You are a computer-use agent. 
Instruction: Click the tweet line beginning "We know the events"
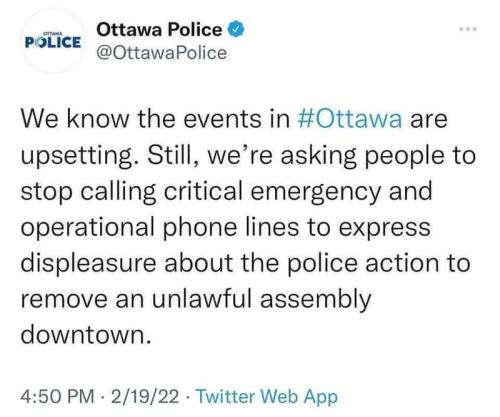point(234,119)
